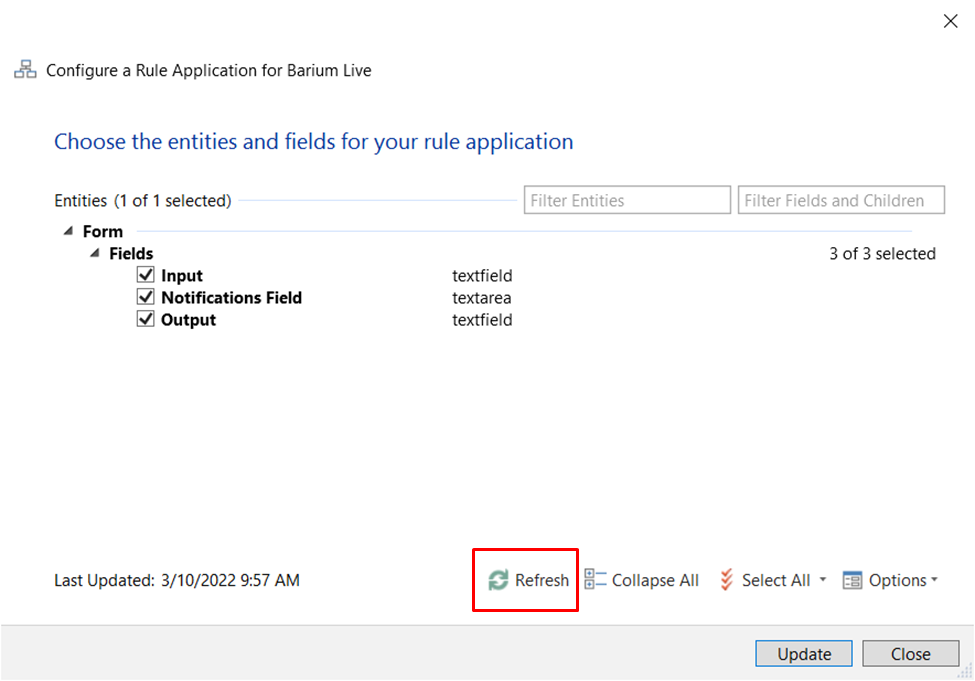Select the Select All text label
975x681 pixels.
(776, 580)
